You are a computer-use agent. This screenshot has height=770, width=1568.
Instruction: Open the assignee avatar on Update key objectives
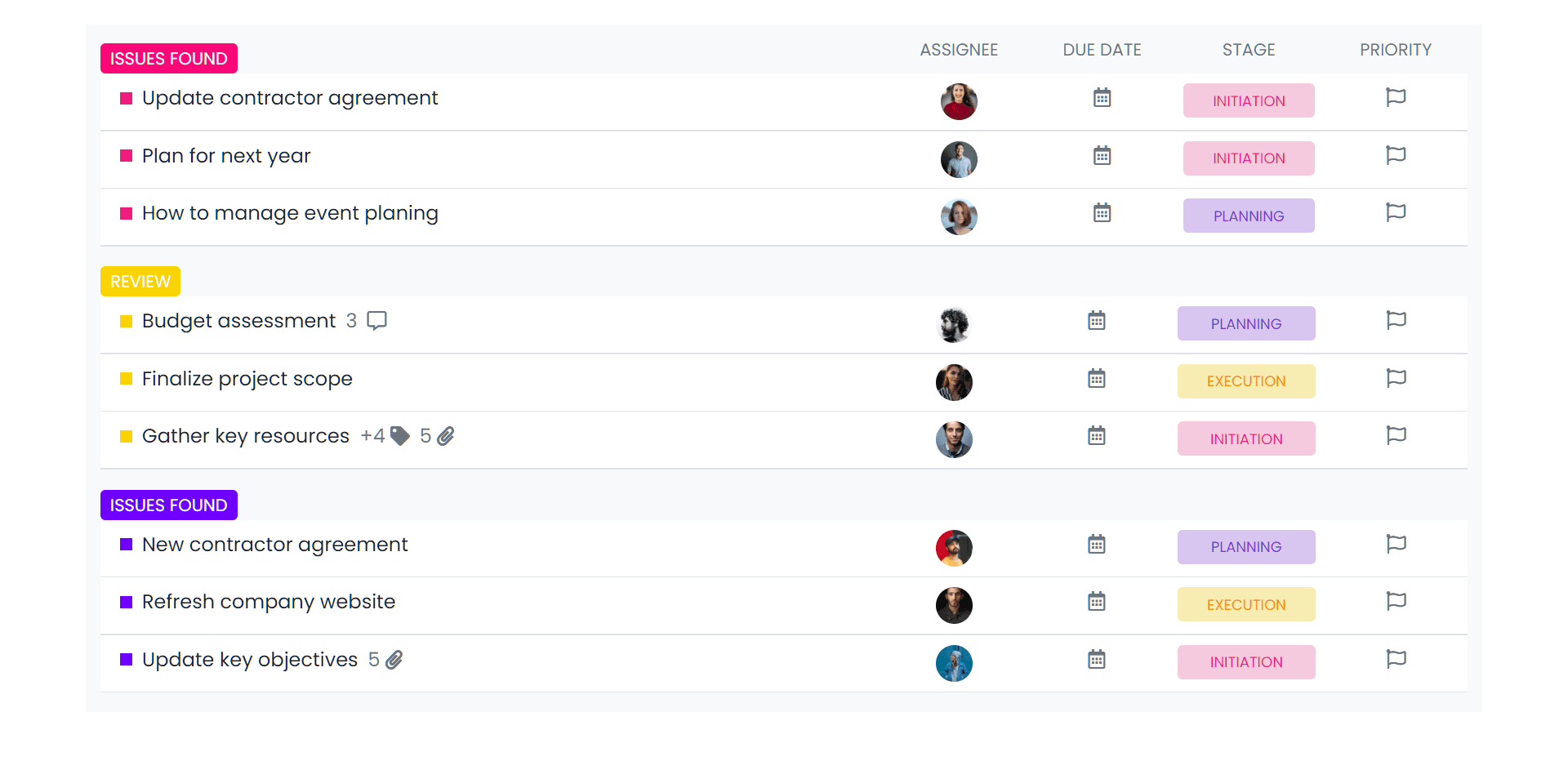coord(954,663)
